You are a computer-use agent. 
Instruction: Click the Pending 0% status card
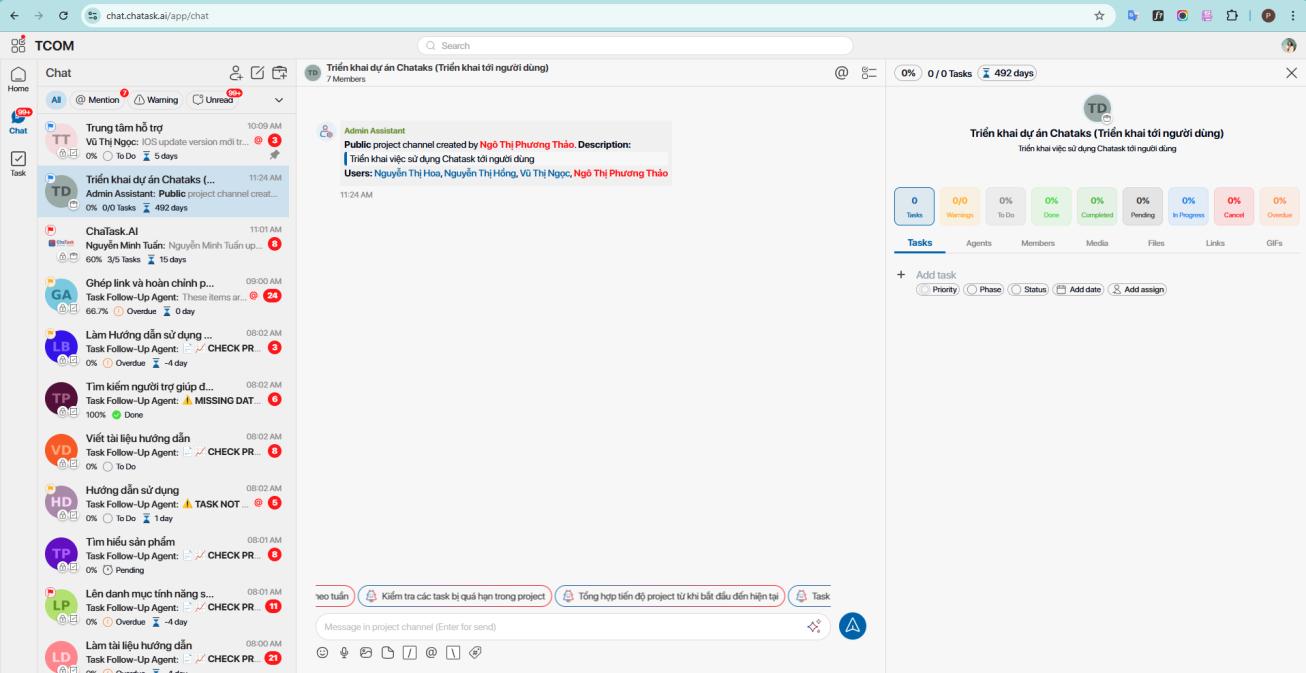(1143, 206)
